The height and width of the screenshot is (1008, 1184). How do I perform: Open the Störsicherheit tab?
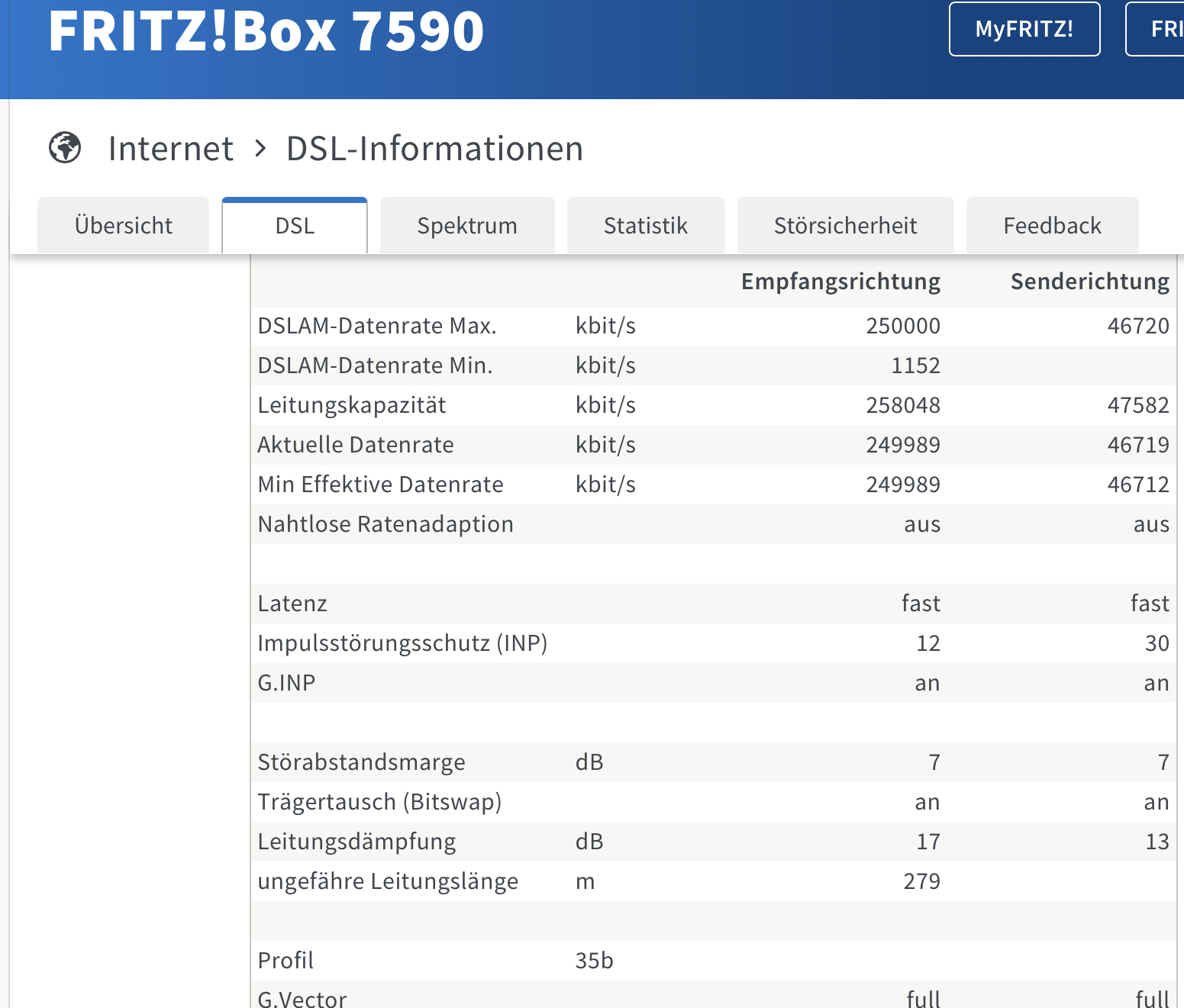point(845,225)
